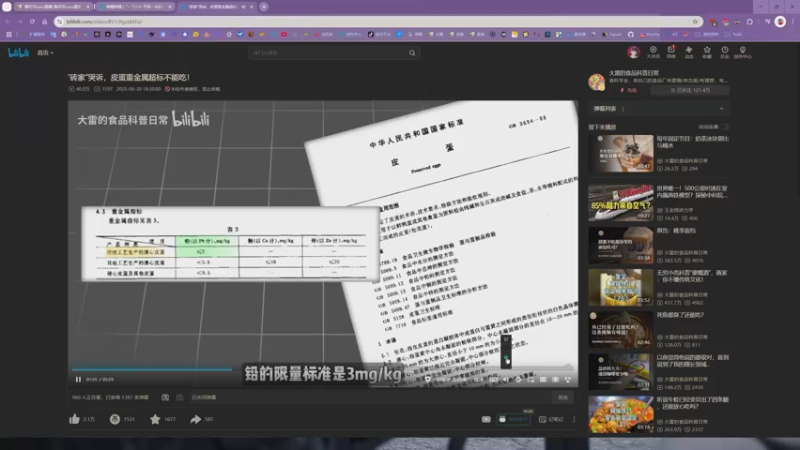Open the player settings gear icon
The image size is (800, 450).
coord(518,380)
